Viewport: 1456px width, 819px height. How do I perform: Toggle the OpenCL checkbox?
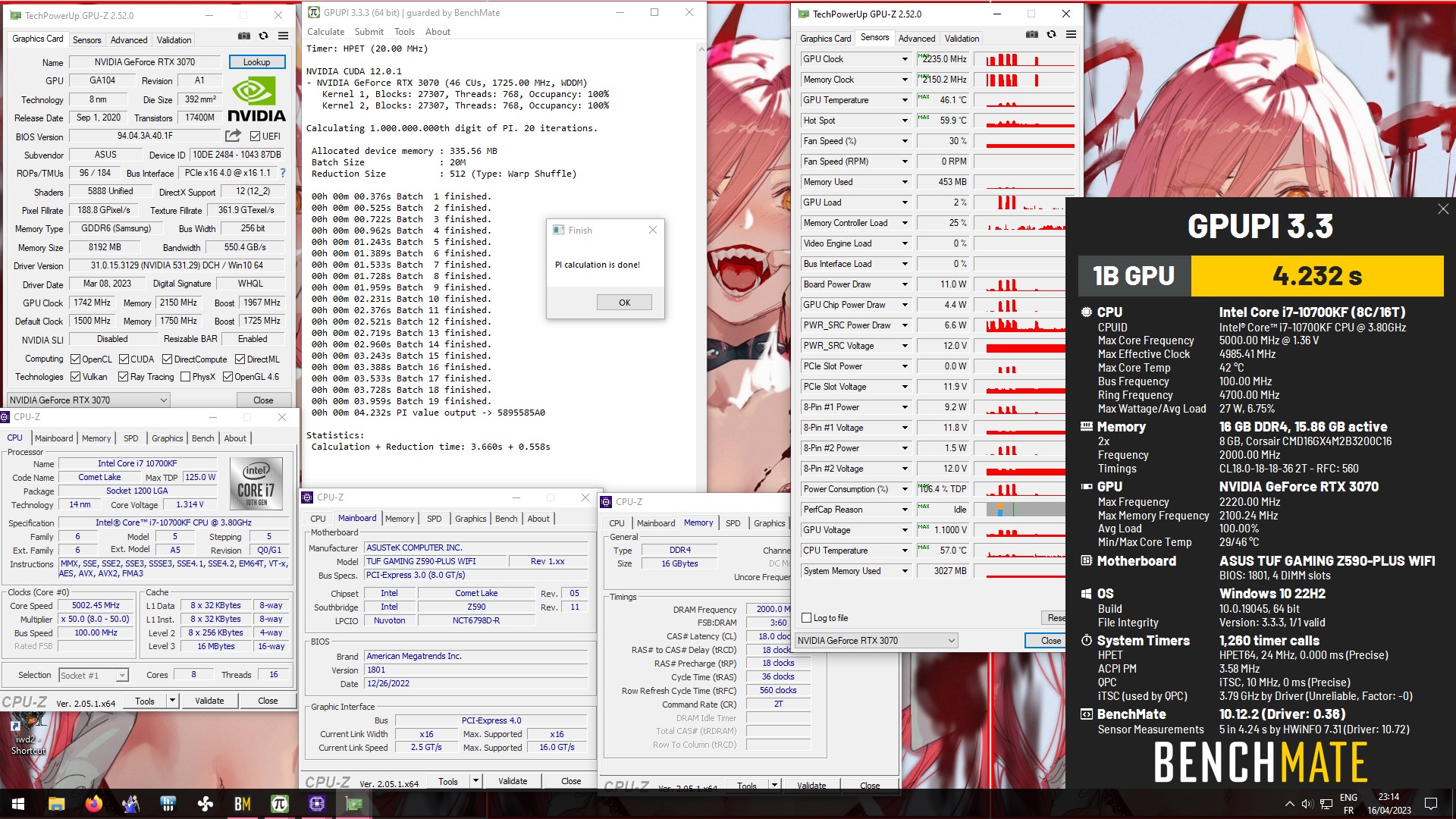[75, 359]
